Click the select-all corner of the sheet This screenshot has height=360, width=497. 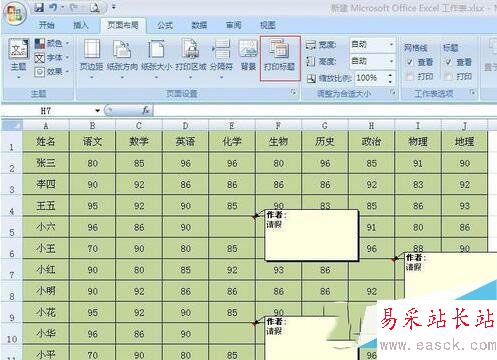click(12, 125)
